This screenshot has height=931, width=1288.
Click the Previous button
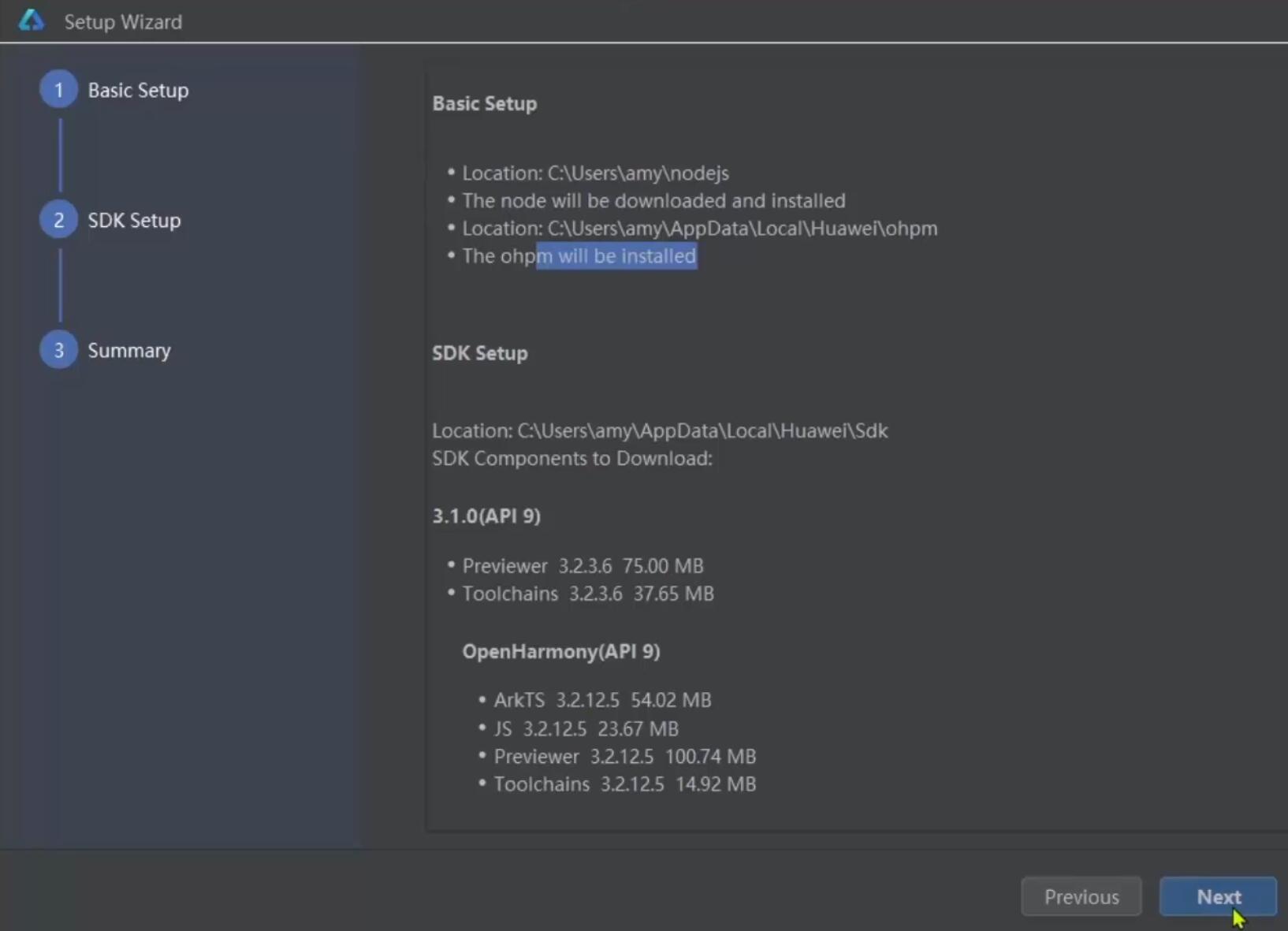(1081, 896)
